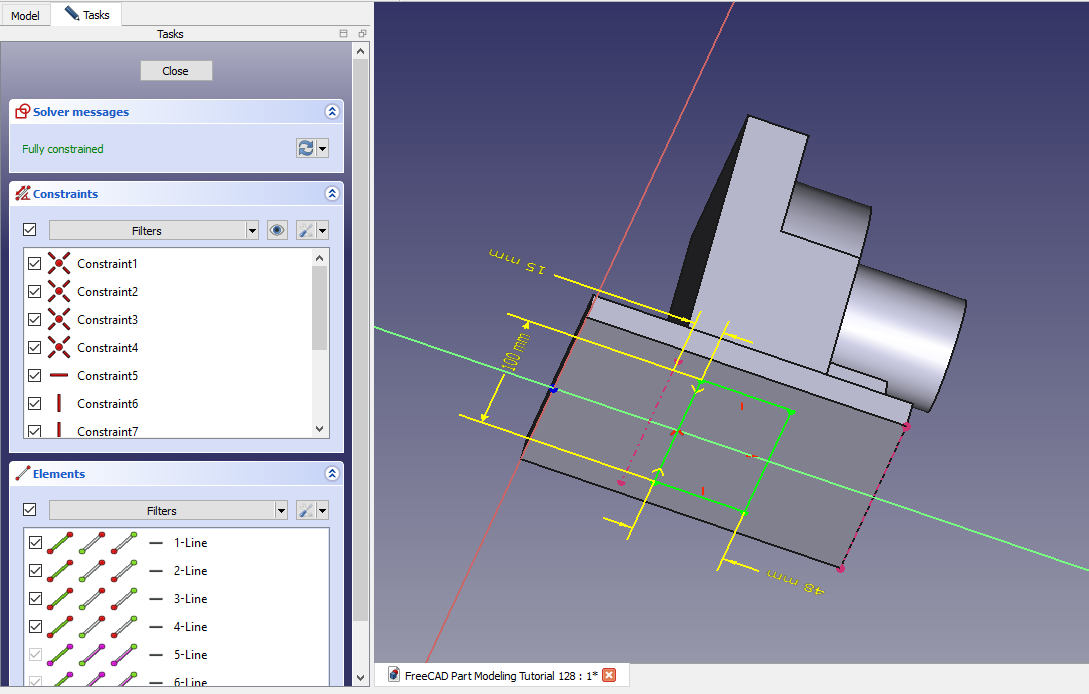This screenshot has height=694, width=1089.
Task: Uncheck the Constraint5 checkbox
Action: pos(35,376)
